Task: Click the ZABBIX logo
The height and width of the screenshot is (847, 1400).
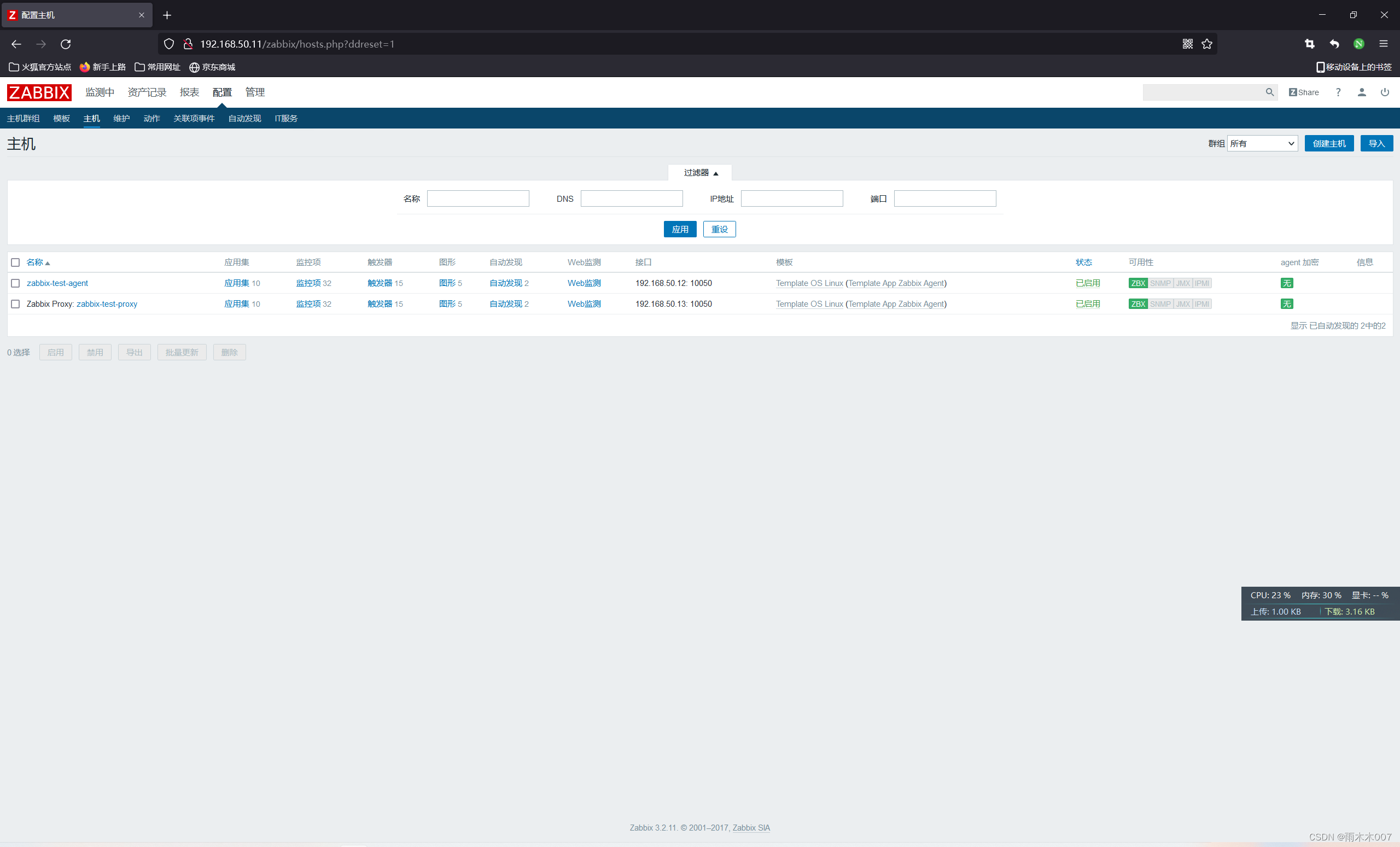Action: point(39,92)
